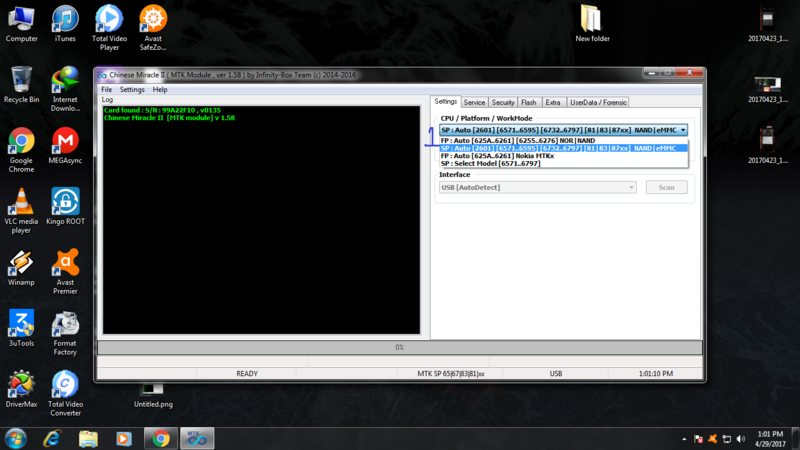Switch to the Service tab
This screenshot has width=800, height=450.
tap(474, 102)
